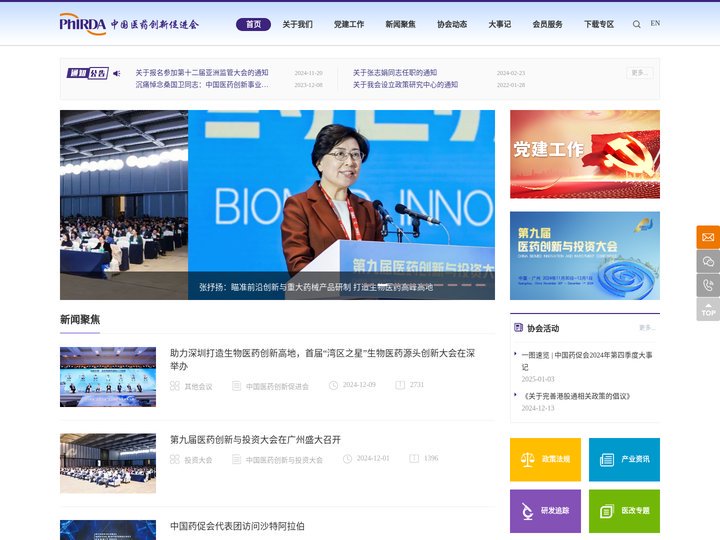Open thumbnail of 湾区之星 conference article
Viewport: 720px width, 540px height.
coord(108,377)
